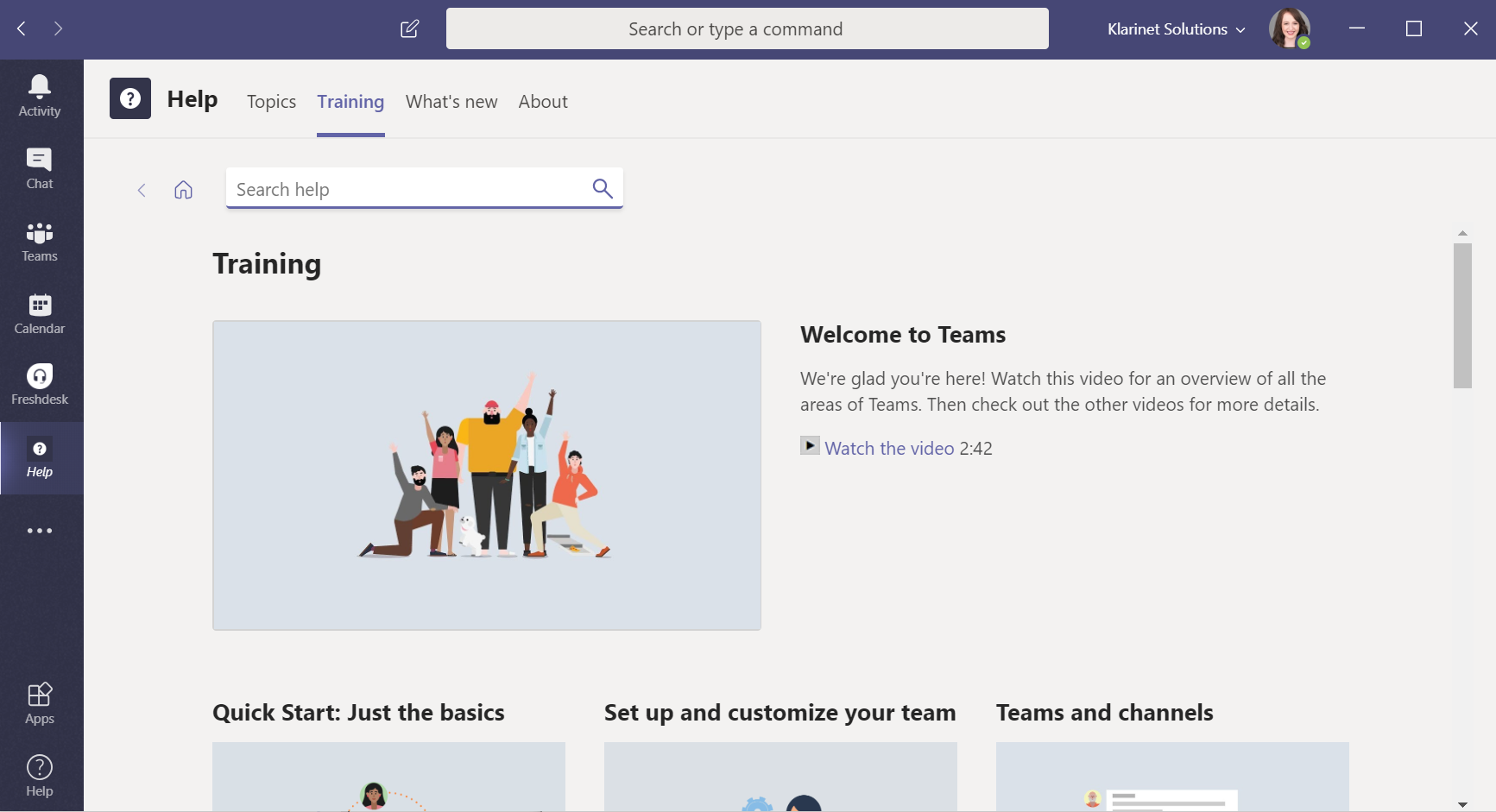Click the search help magnifier icon
This screenshot has width=1496, height=812.
(603, 188)
